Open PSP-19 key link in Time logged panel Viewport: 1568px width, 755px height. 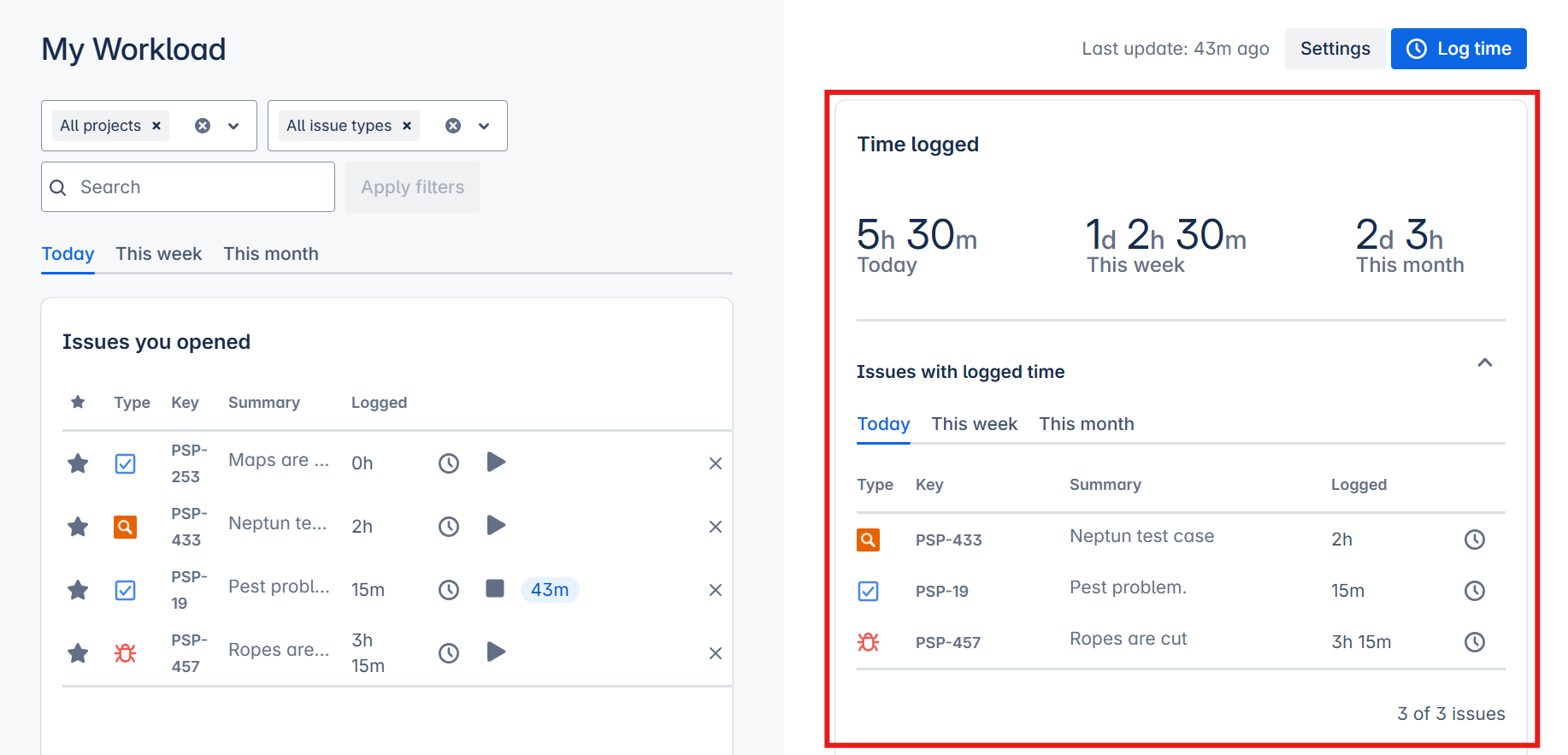(x=942, y=592)
